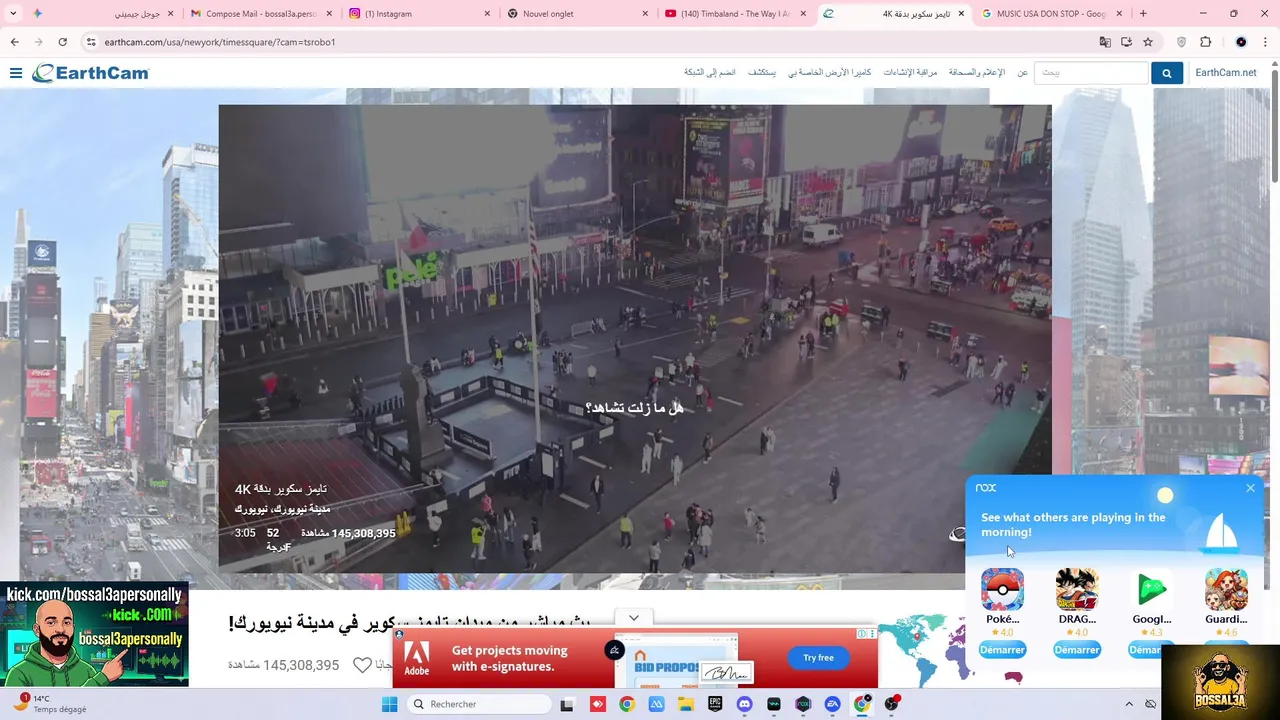This screenshot has height=720, width=1280.
Task: Show hidden system tray icons
Action: tap(1129, 704)
